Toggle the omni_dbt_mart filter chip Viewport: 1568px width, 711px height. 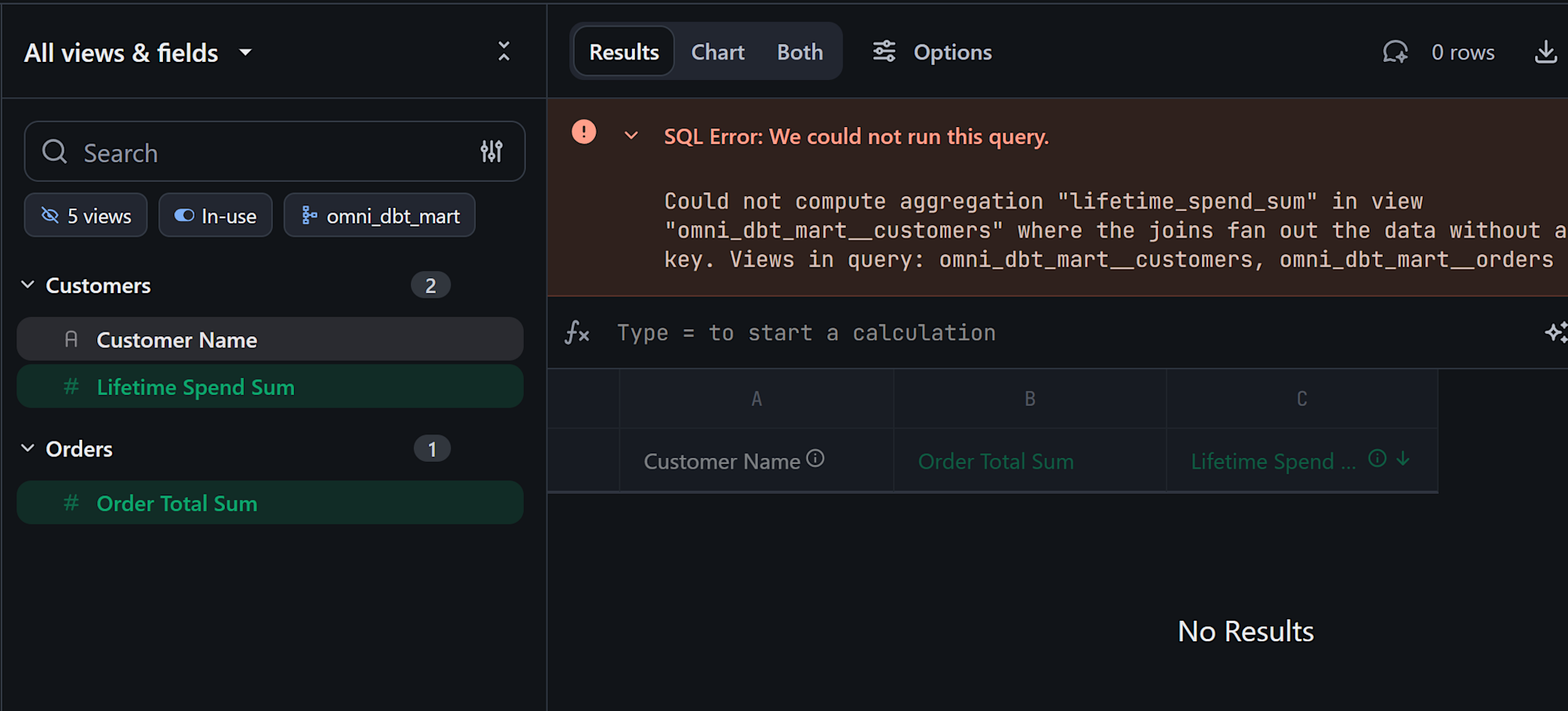click(x=379, y=216)
